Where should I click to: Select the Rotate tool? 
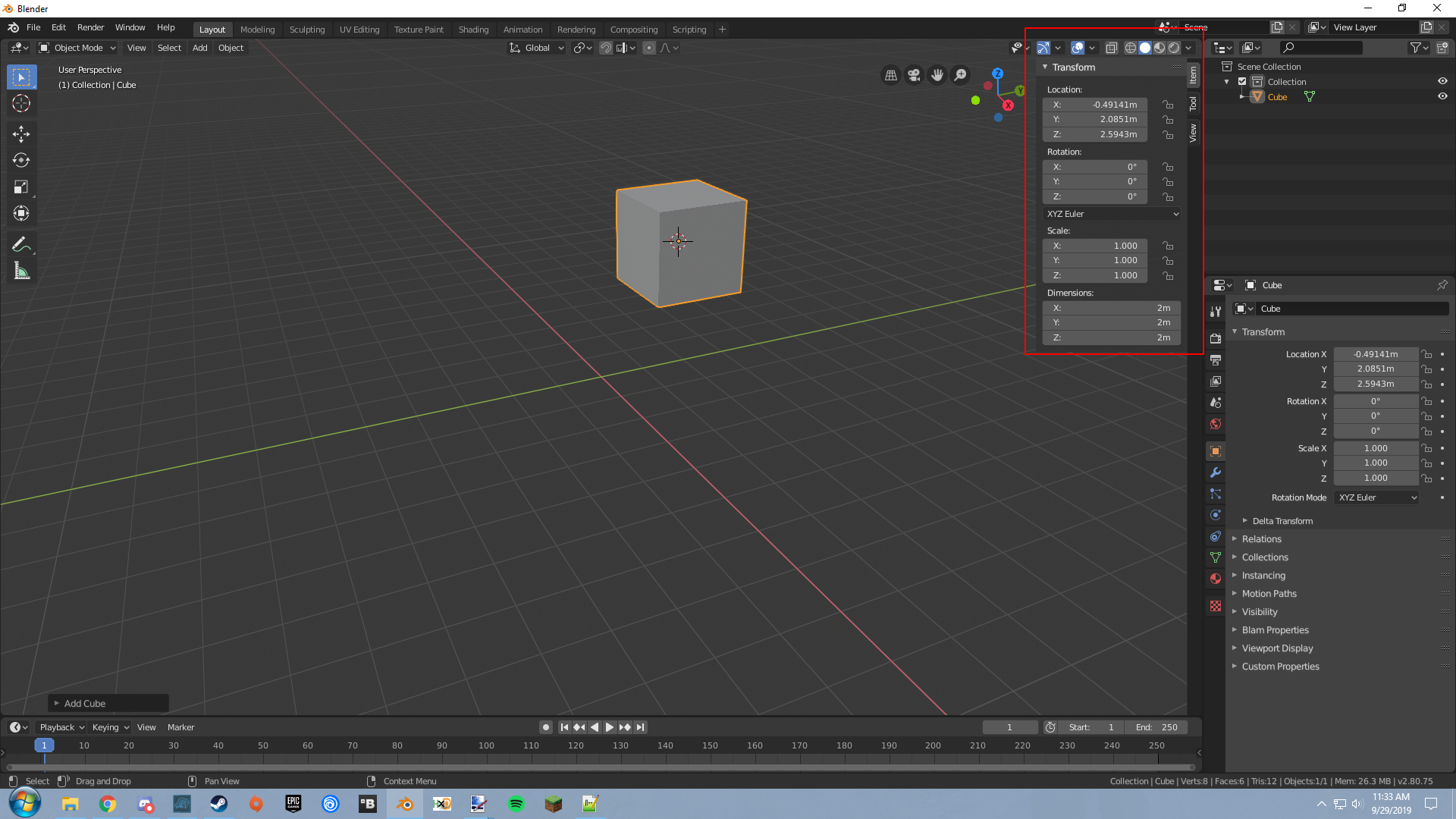click(21, 160)
